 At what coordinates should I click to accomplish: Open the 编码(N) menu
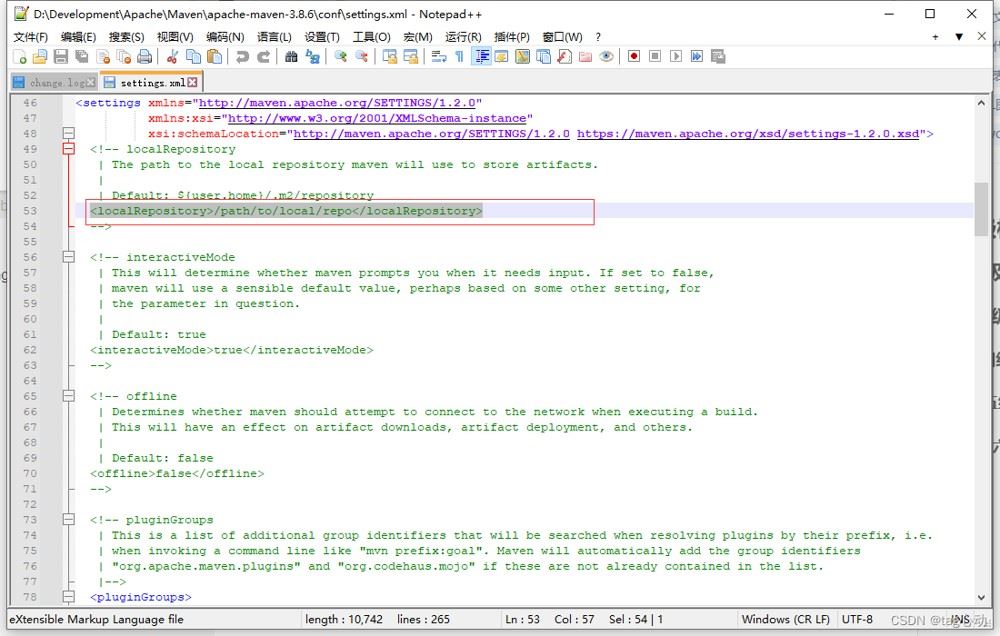[x=224, y=37]
